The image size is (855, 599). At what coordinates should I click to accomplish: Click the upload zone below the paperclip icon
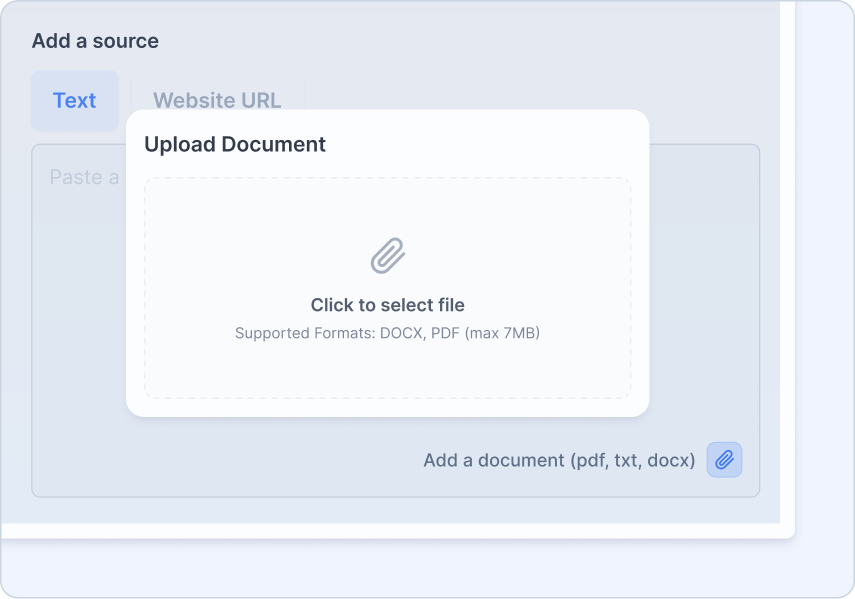coord(386,370)
